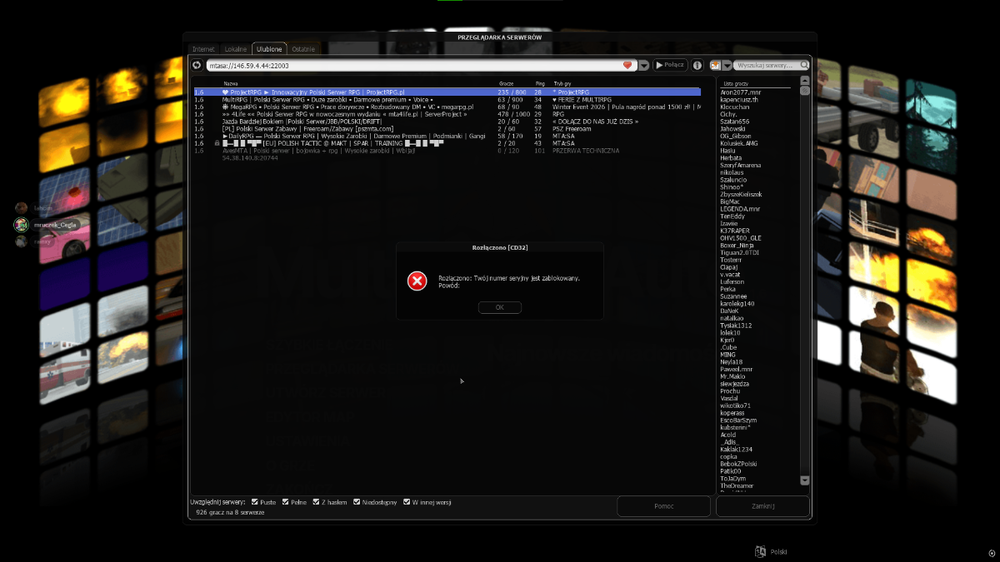The height and width of the screenshot is (562, 1000).
Task: Toggle the Pełne checkbox
Action: [x=285, y=502]
